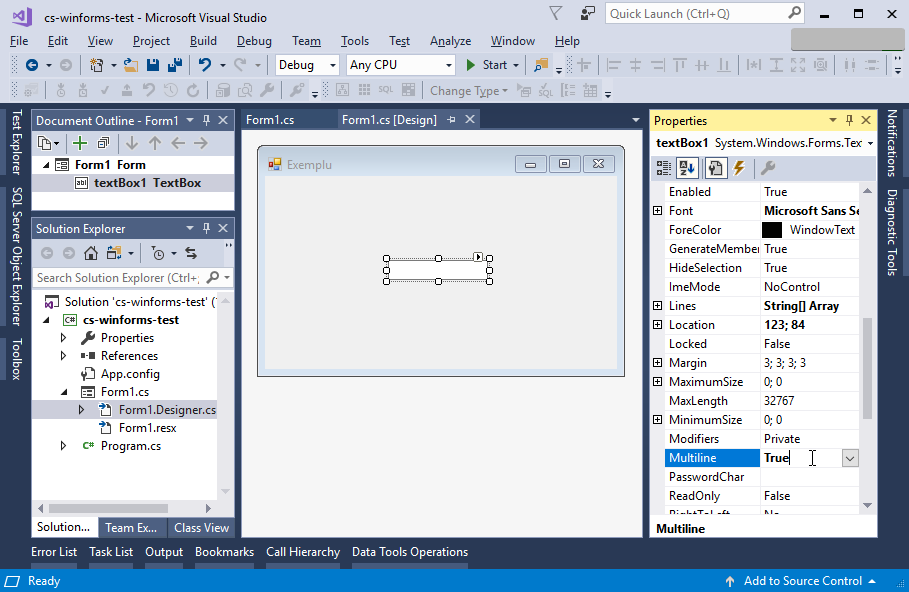Click the Properties panel vertical scrollbar
The image size is (909, 592).
point(867,368)
